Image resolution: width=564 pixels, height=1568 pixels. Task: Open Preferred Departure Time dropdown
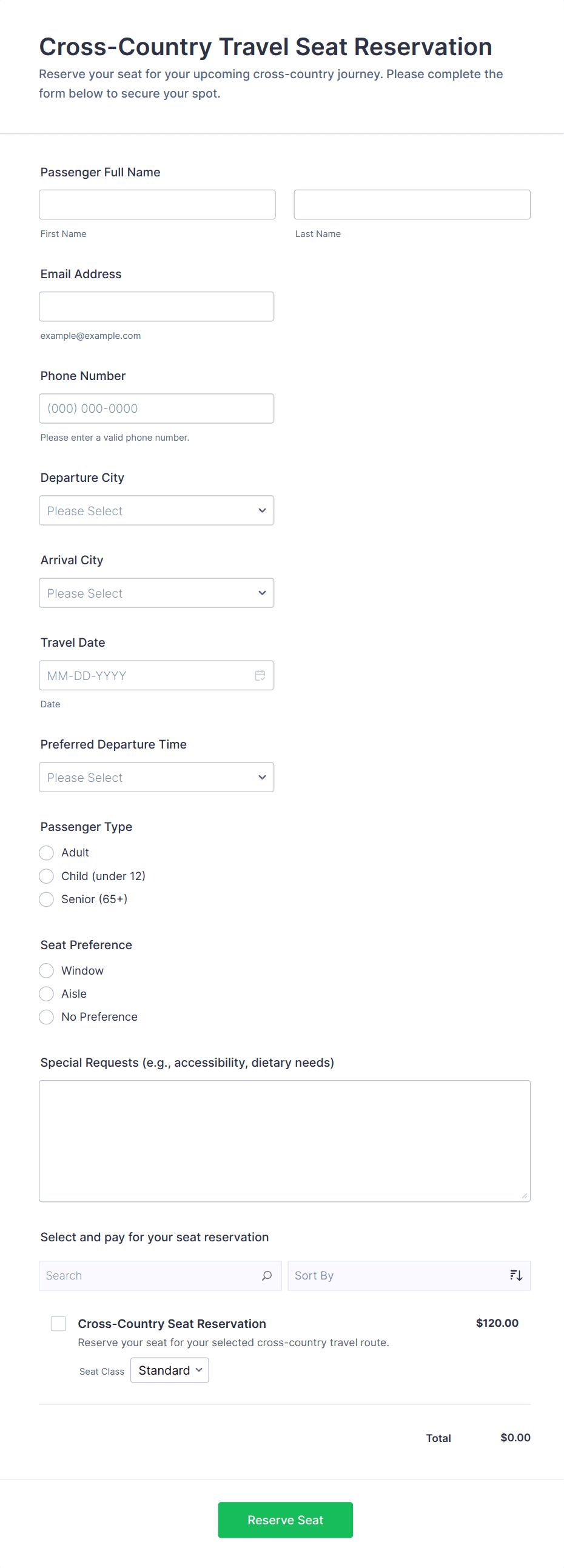156,777
